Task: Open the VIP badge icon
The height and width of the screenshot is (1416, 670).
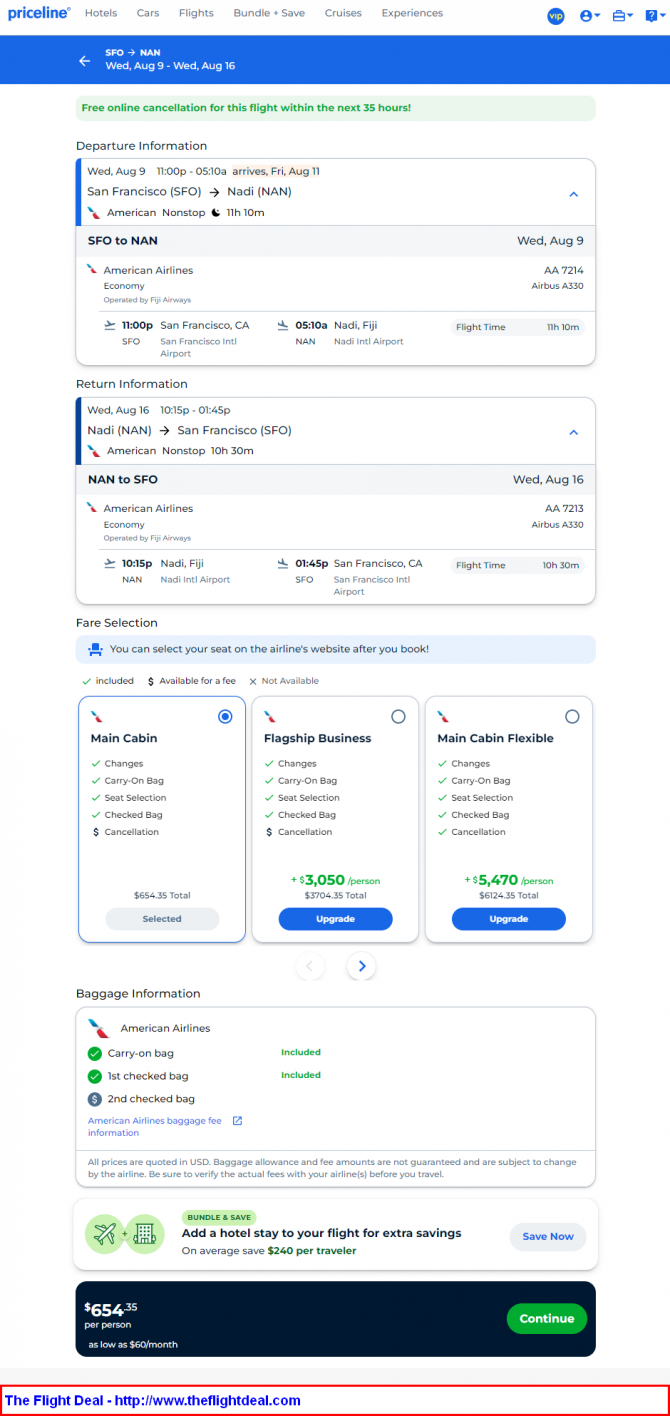Action: 556,16
